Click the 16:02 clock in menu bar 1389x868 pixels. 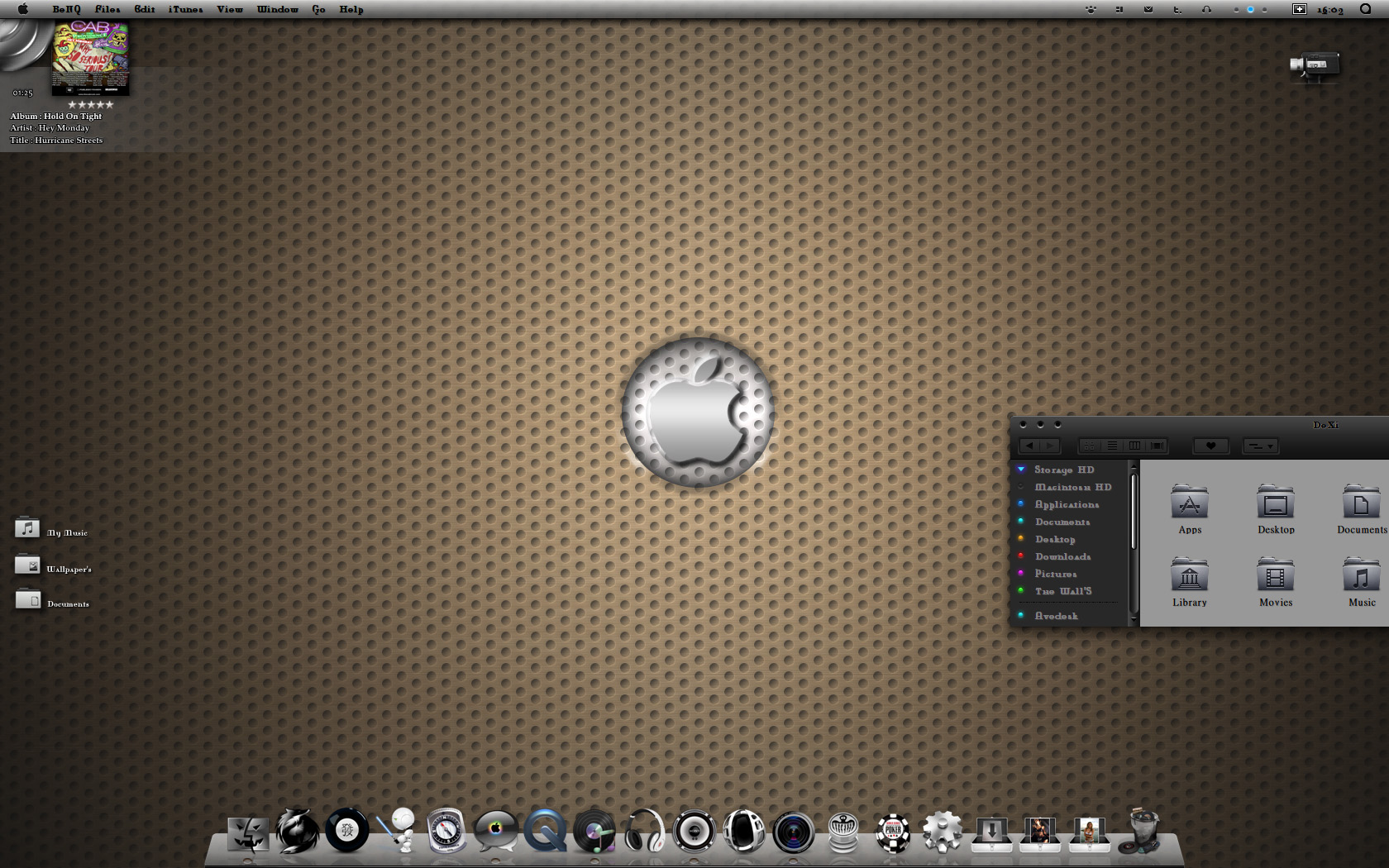[1330, 10]
